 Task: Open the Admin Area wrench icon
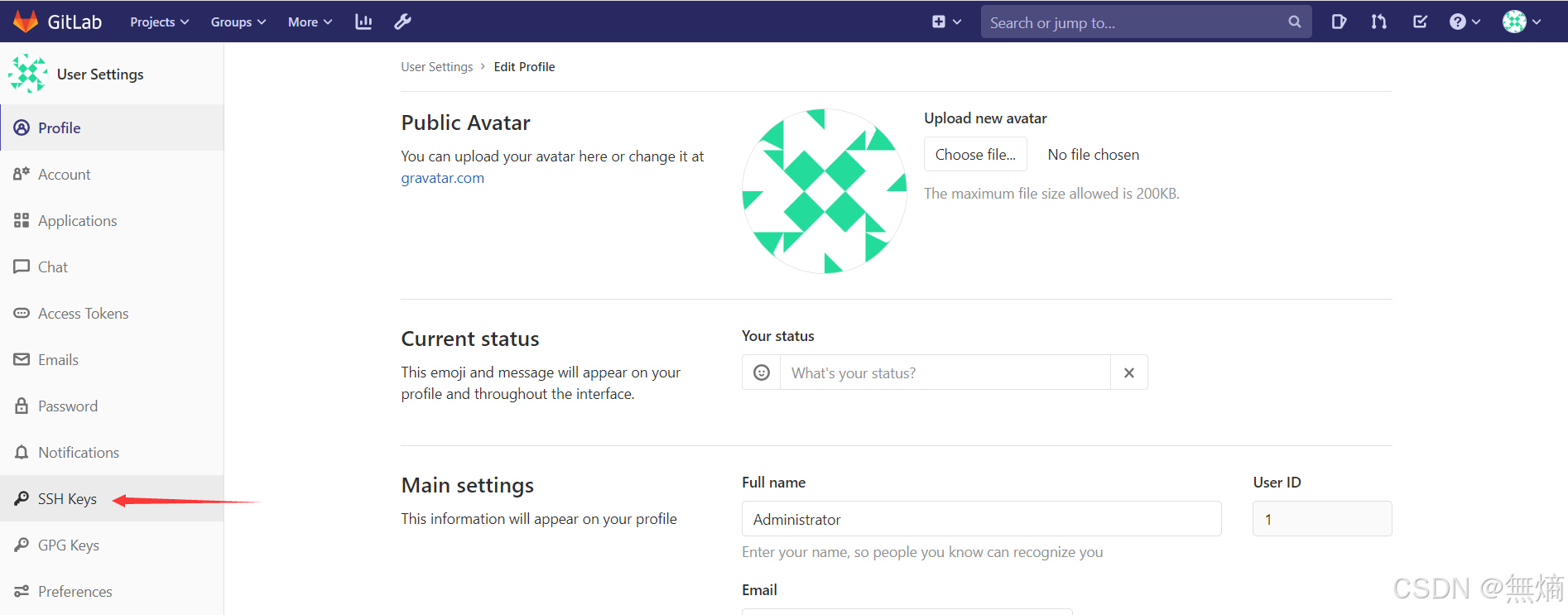403,22
